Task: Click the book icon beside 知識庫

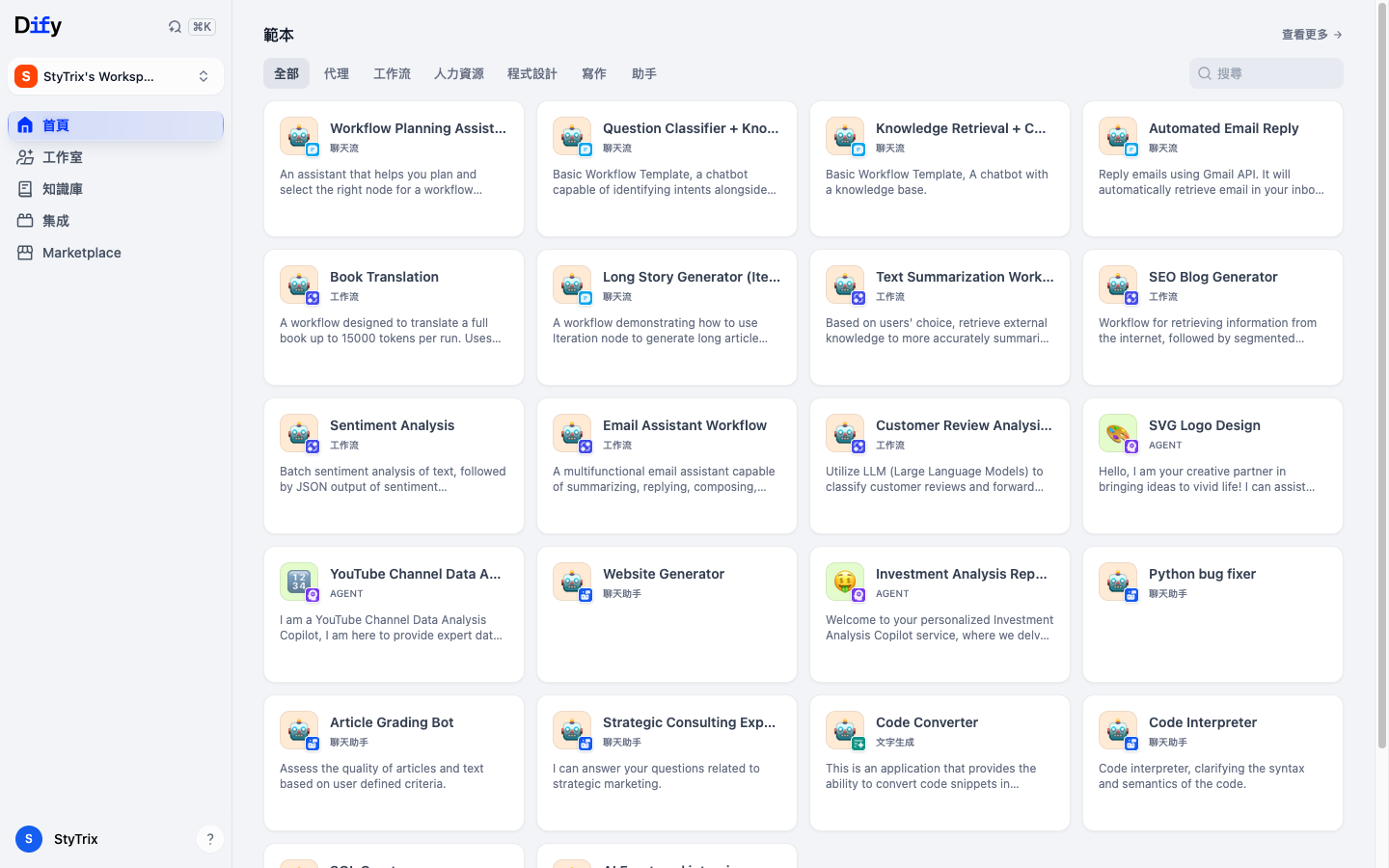Action: (x=25, y=189)
